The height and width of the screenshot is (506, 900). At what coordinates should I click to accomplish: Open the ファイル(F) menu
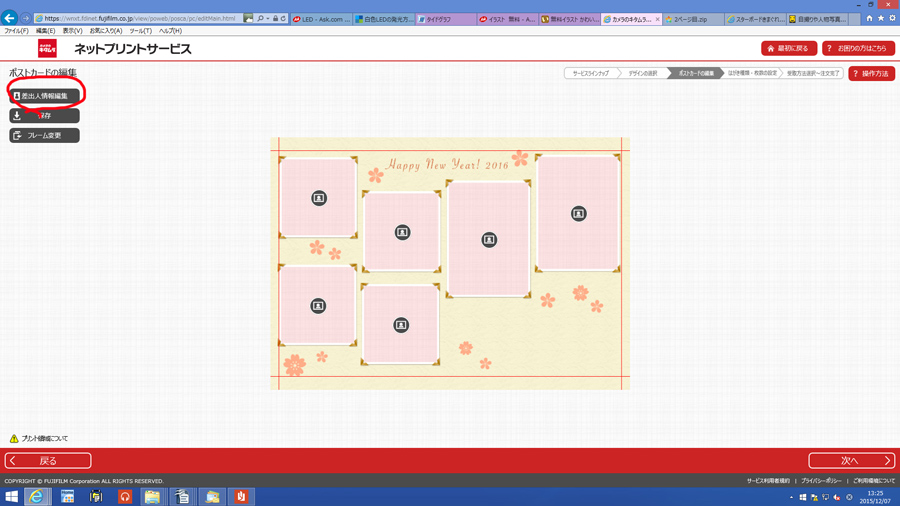(16, 31)
